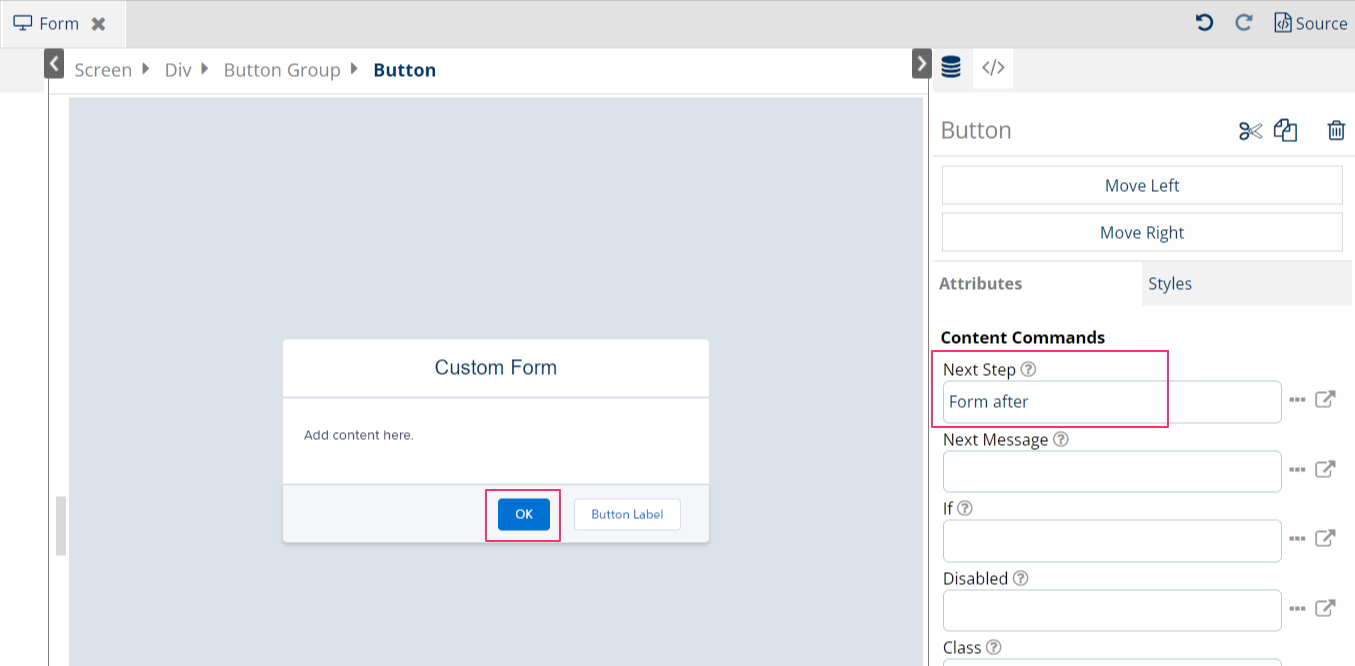Image resolution: width=1355 pixels, height=666 pixels.
Task: Delete the Button with trash icon
Action: (1336, 131)
